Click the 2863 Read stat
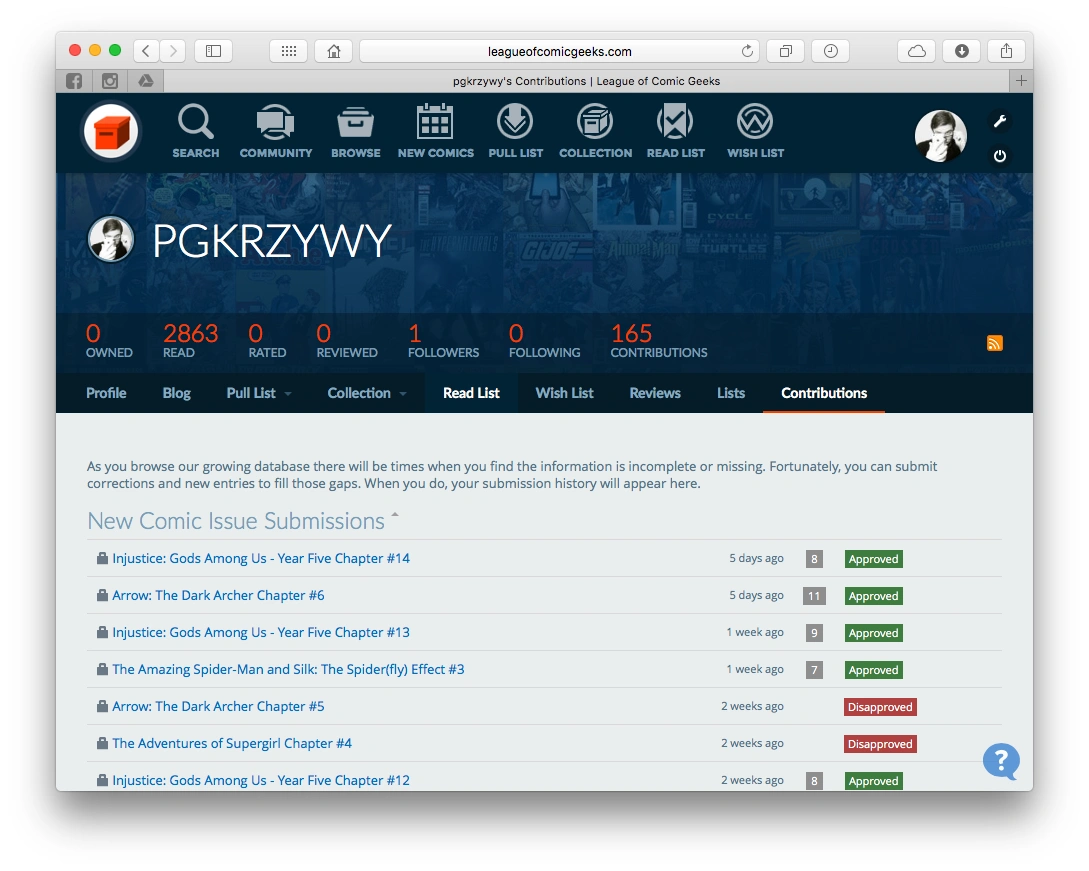1089x871 pixels. click(190, 340)
